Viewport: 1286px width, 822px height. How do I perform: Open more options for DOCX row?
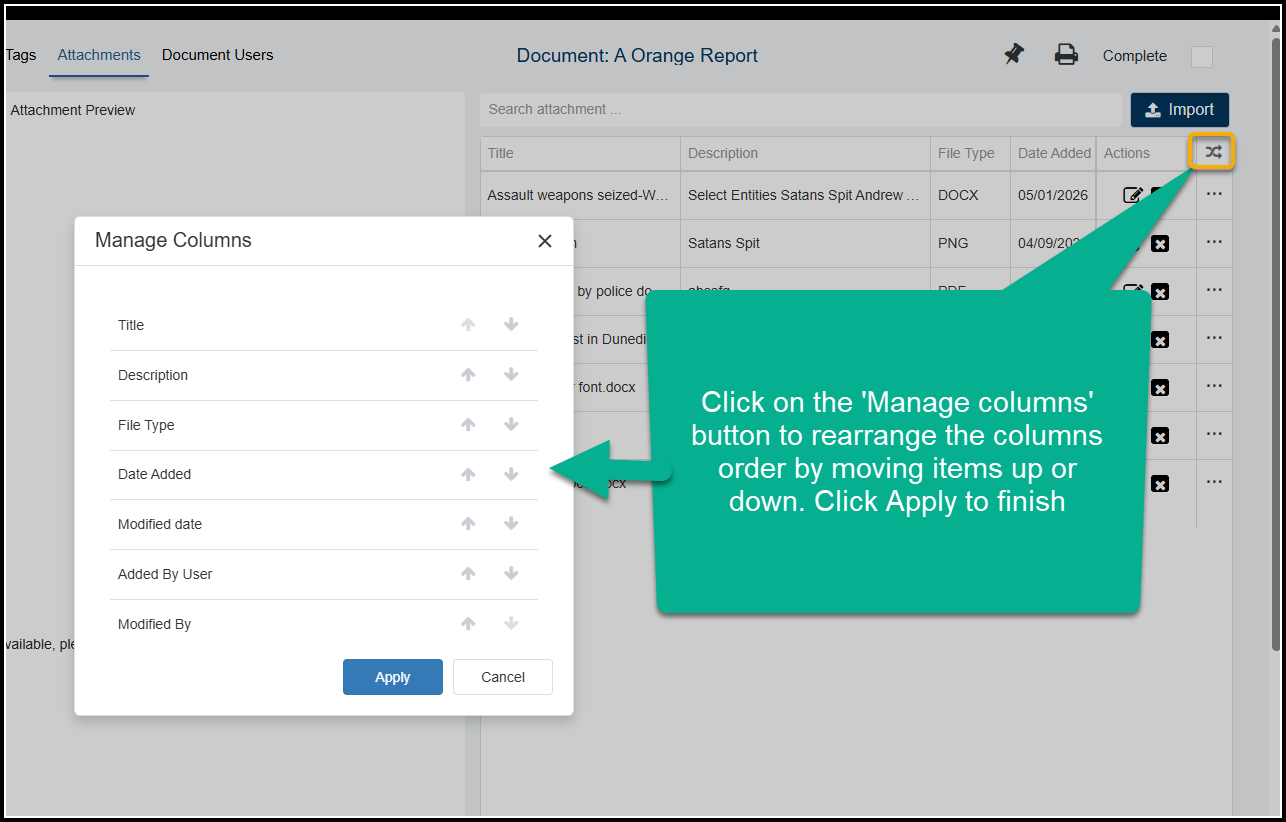pyautogui.click(x=1214, y=195)
